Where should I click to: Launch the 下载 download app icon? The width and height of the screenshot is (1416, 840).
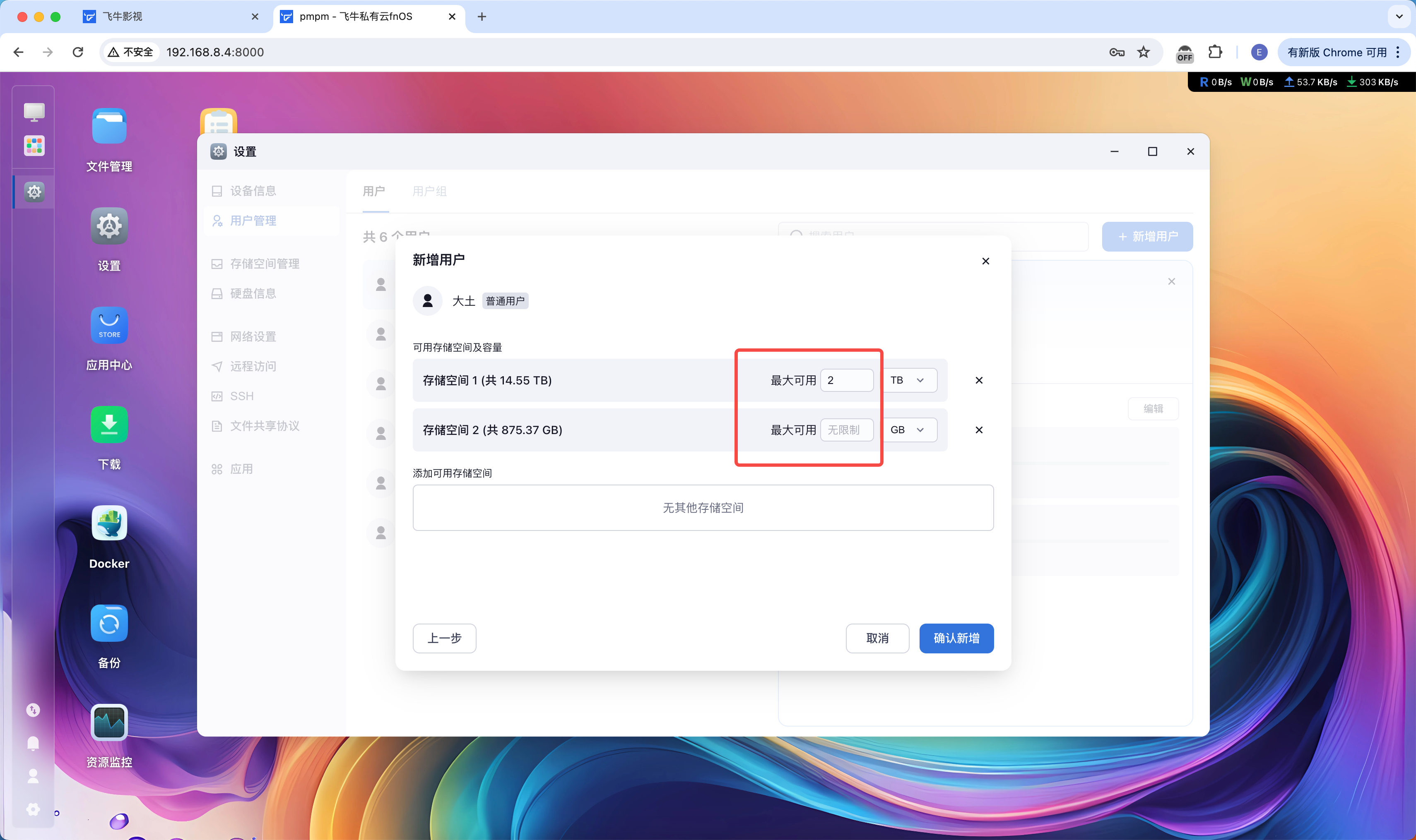[x=109, y=425]
